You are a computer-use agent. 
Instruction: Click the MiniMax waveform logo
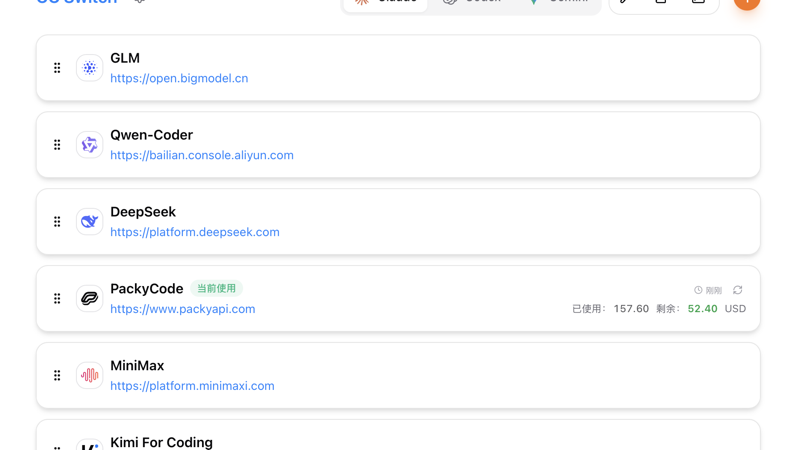pyautogui.click(x=89, y=376)
